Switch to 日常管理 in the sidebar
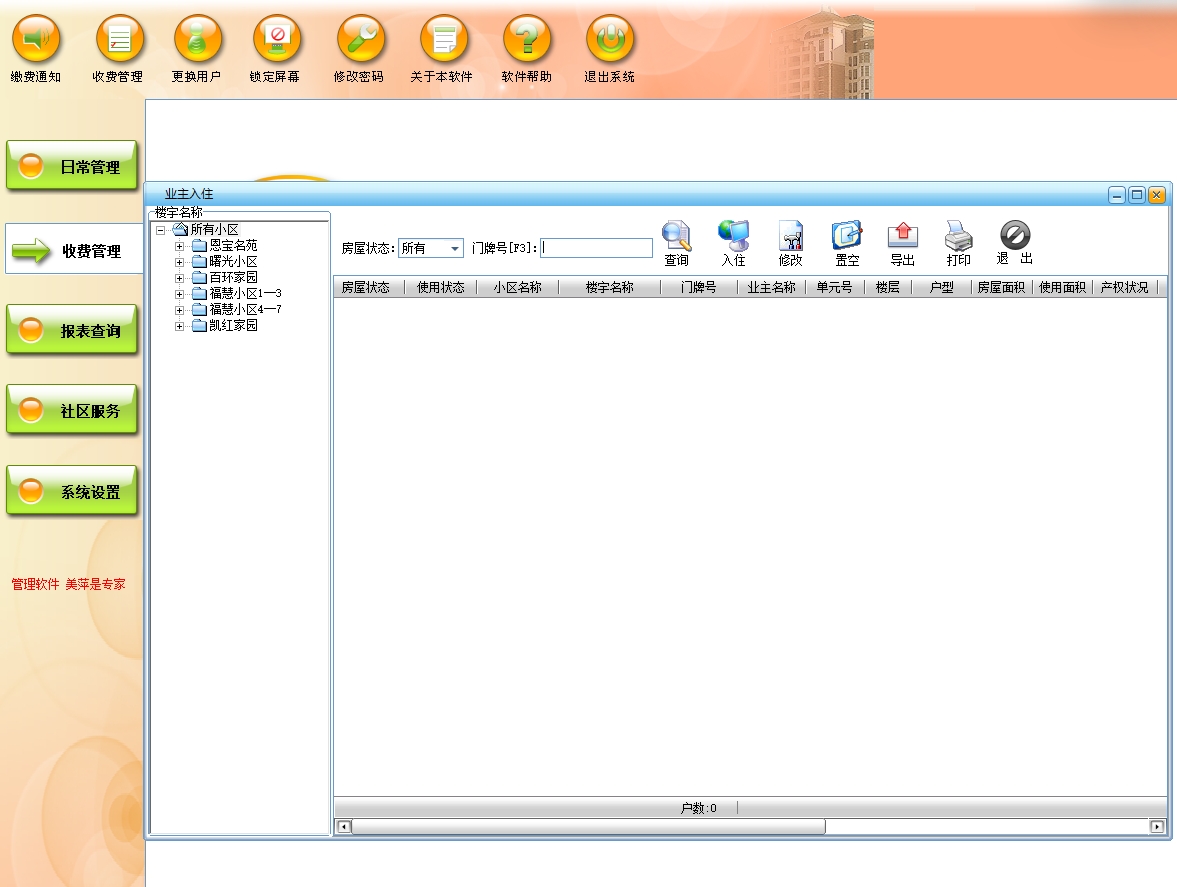1177x887 pixels. tap(72, 167)
